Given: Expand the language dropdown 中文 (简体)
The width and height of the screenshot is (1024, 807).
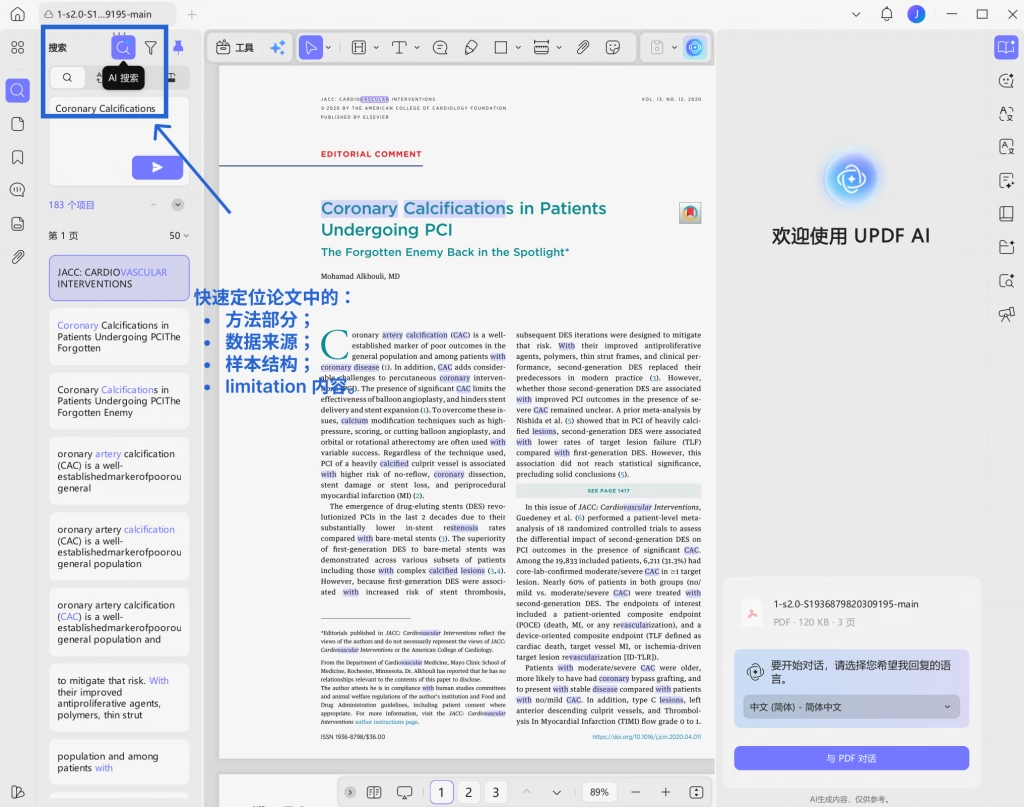Looking at the screenshot, I should point(851,707).
